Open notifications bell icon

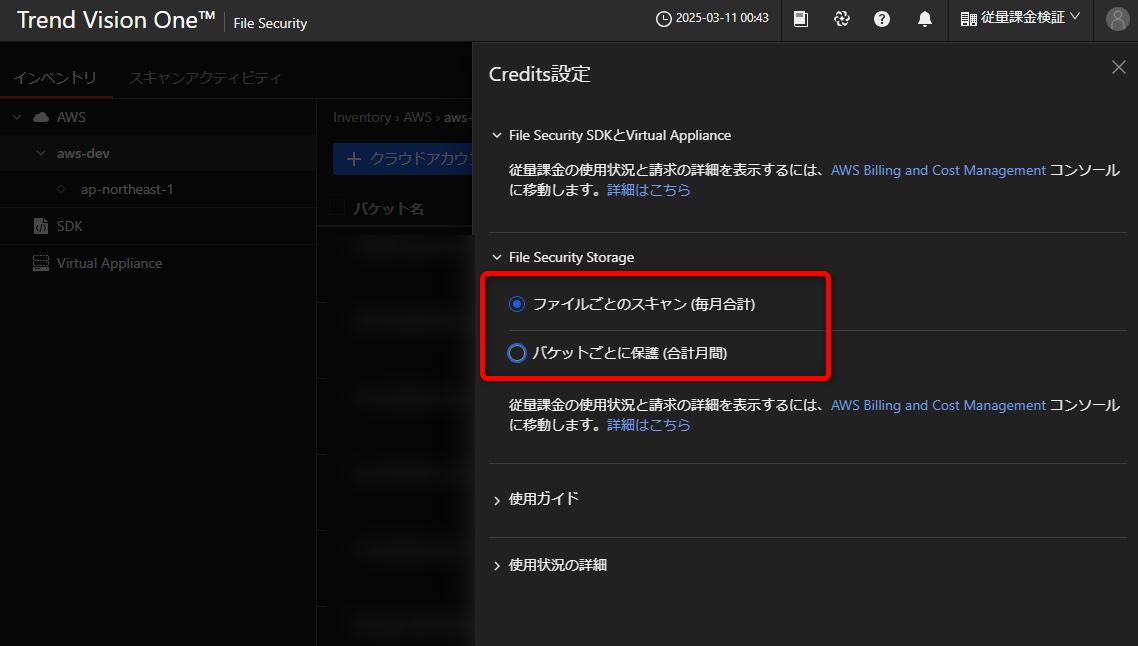[925, 19]
